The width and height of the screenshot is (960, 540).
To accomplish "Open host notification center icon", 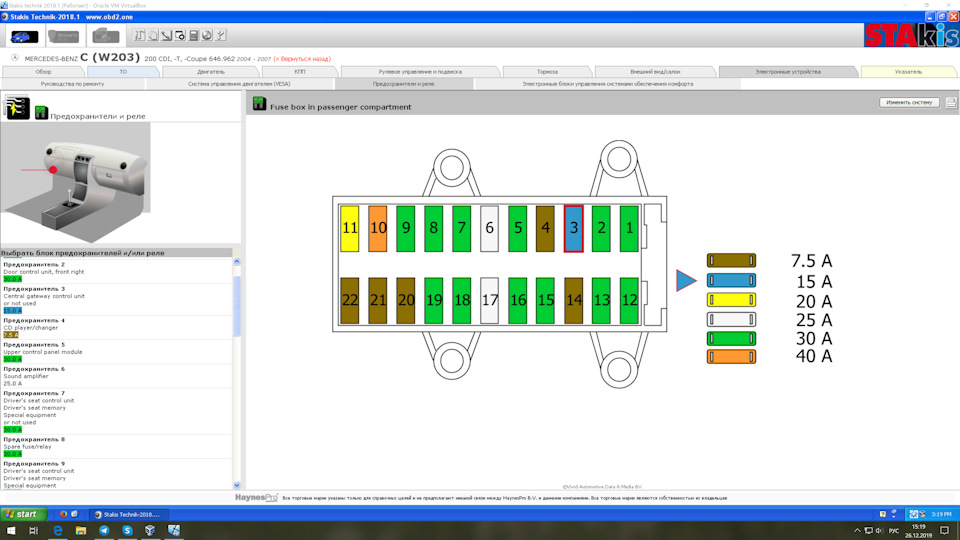I will (x=946, y=531).
